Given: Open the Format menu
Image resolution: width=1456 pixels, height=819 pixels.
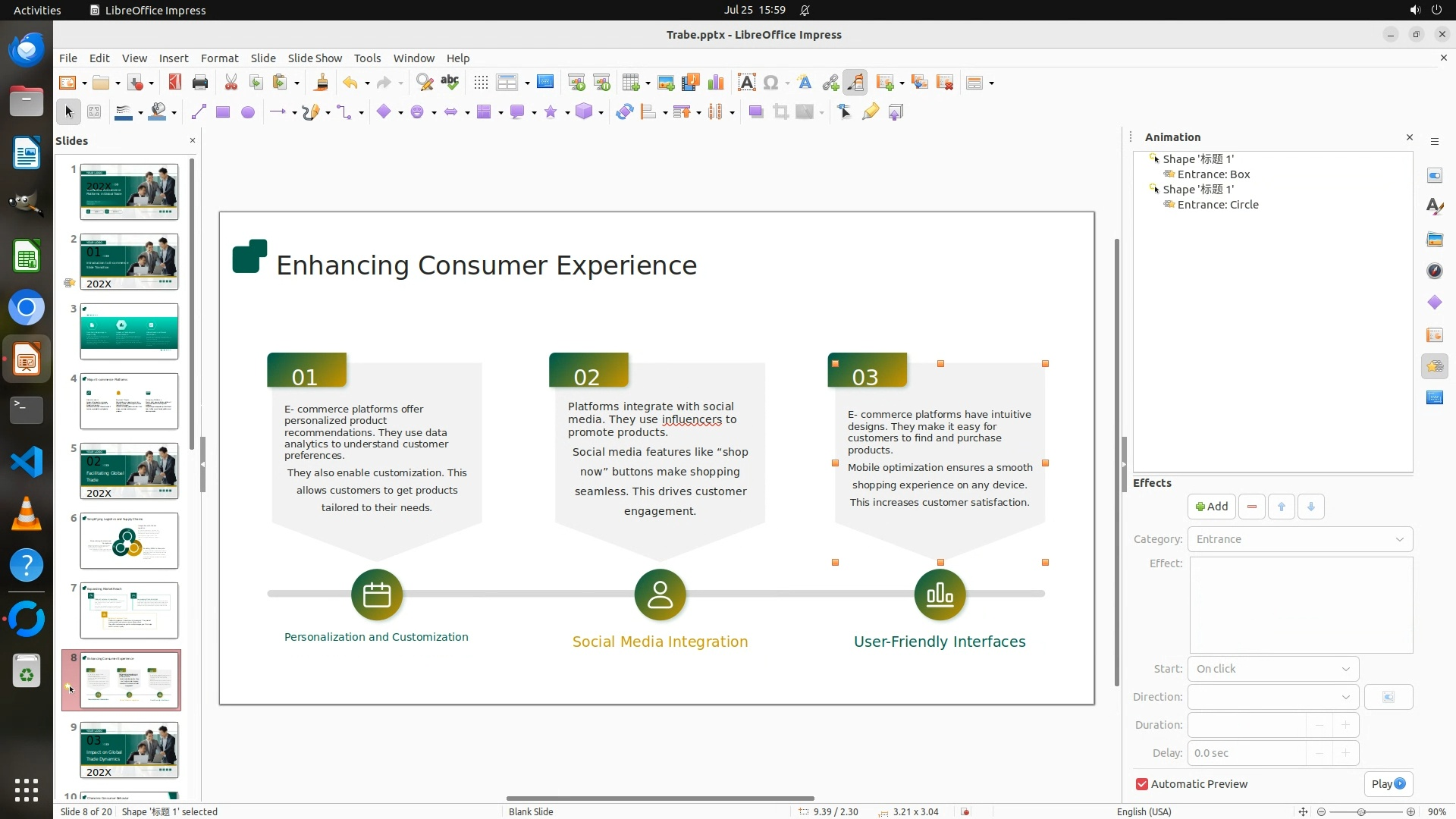Looking at the screenshot, I should (219, 58).
